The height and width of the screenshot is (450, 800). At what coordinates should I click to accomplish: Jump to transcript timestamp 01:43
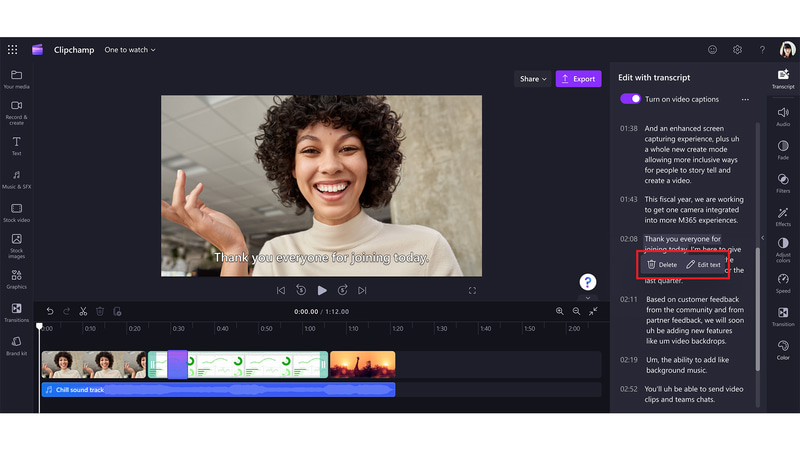click(x=629, y=199)
